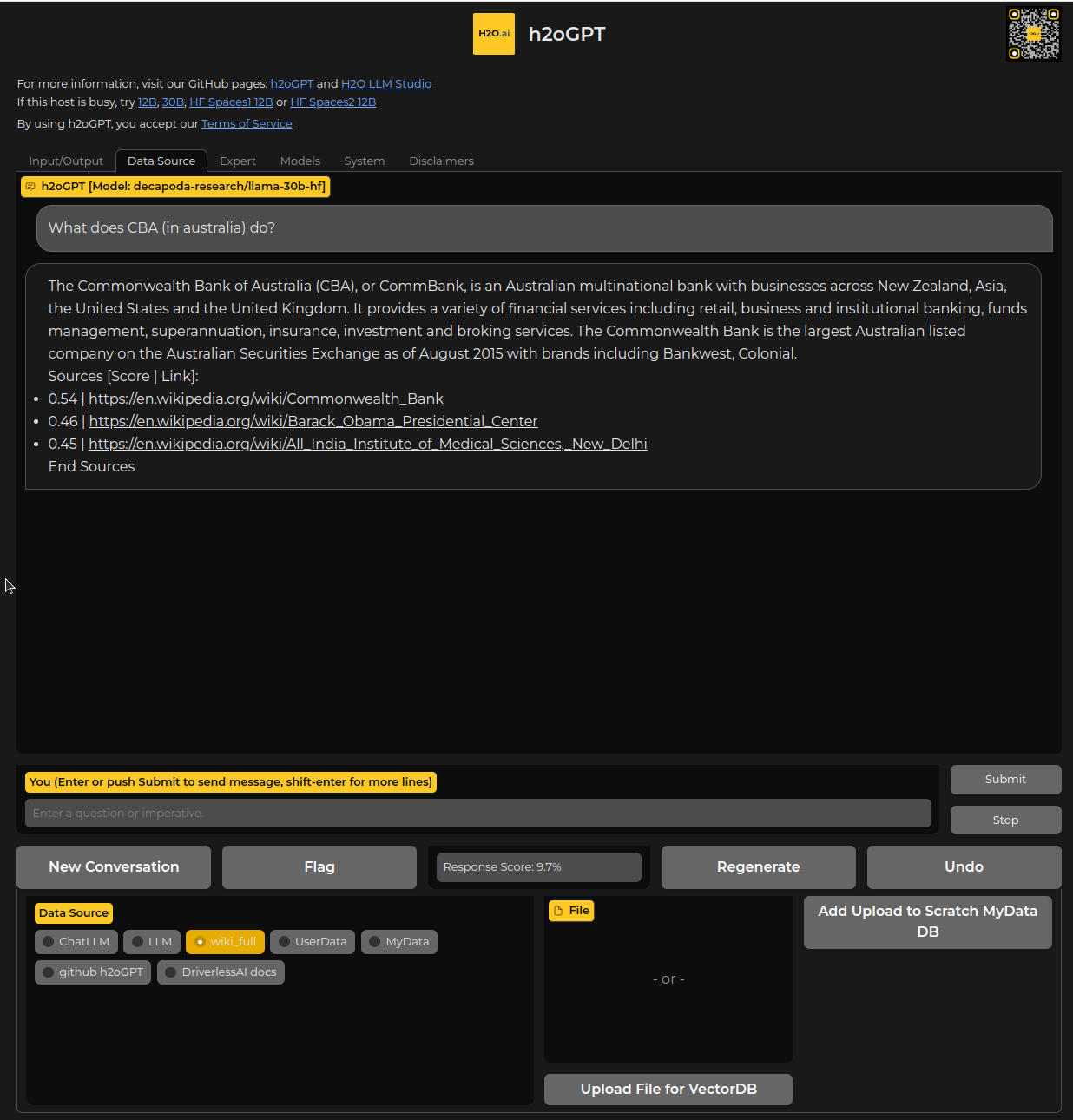Select the ChatLLM data source
This screenshot has height=1120, width=1073.
click(x=76, y=941)
